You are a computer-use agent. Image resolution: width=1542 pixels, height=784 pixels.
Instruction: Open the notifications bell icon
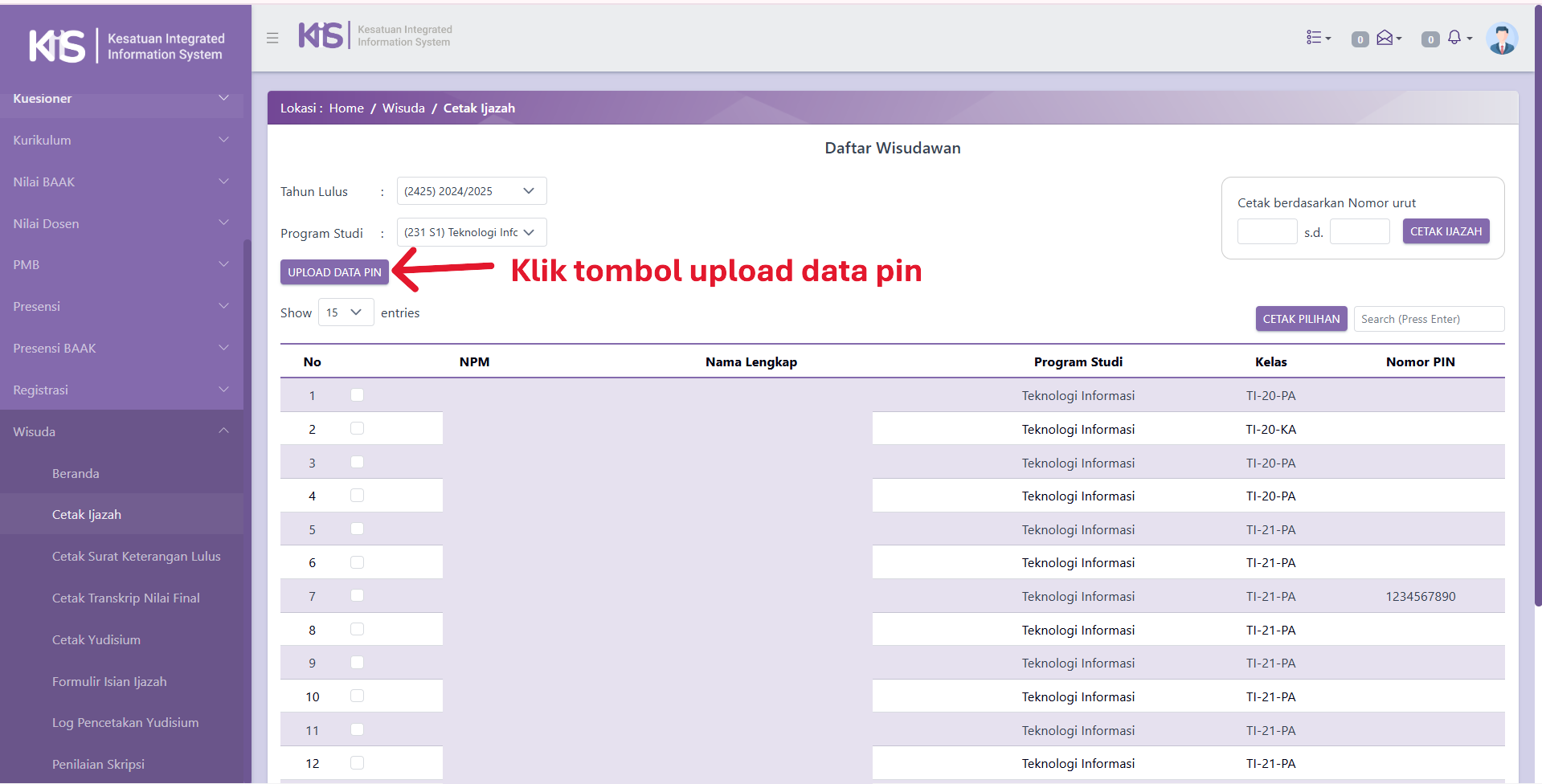(1456, 38)
